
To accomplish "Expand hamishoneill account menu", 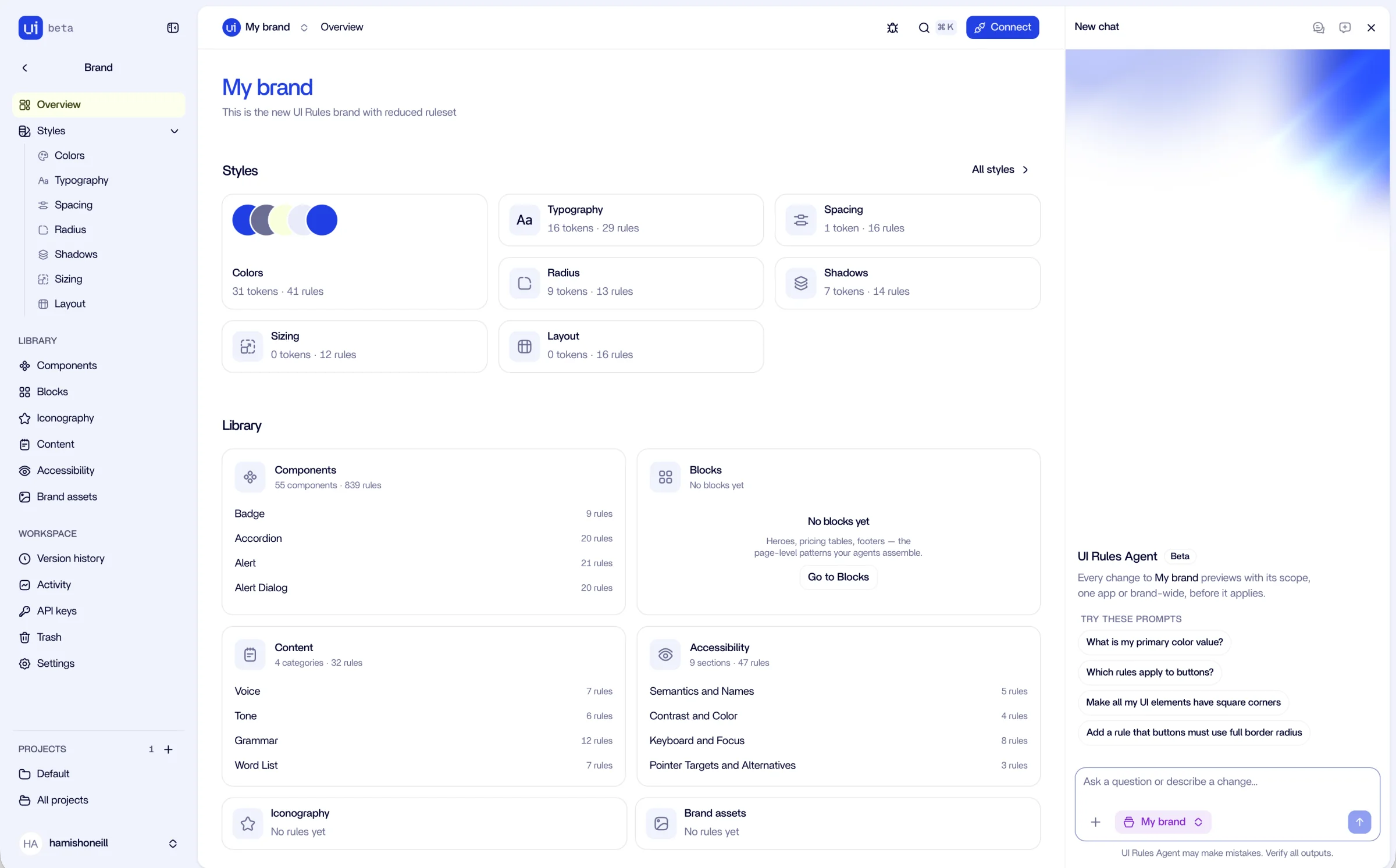I will 173,844.
